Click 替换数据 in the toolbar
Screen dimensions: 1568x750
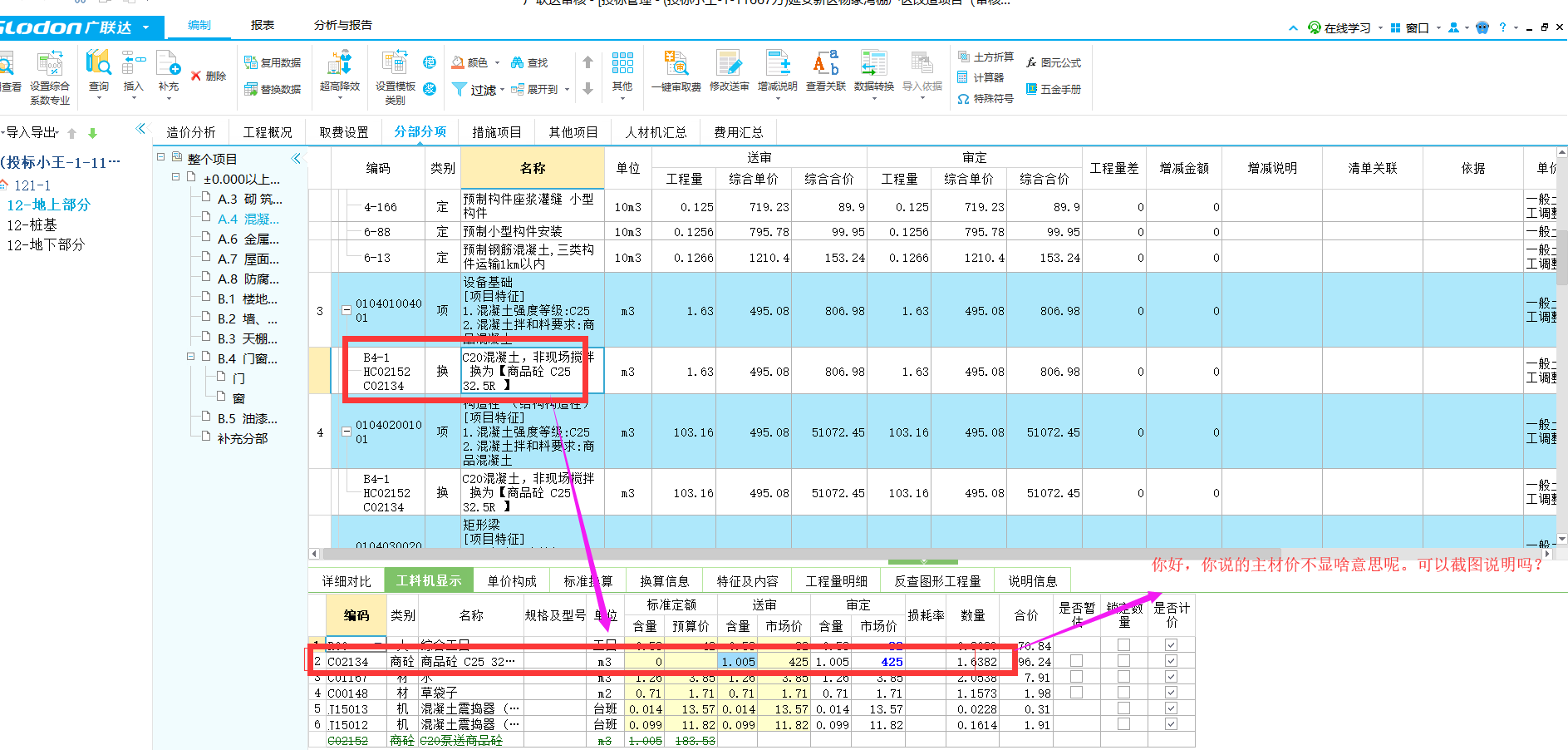[273, 89]
